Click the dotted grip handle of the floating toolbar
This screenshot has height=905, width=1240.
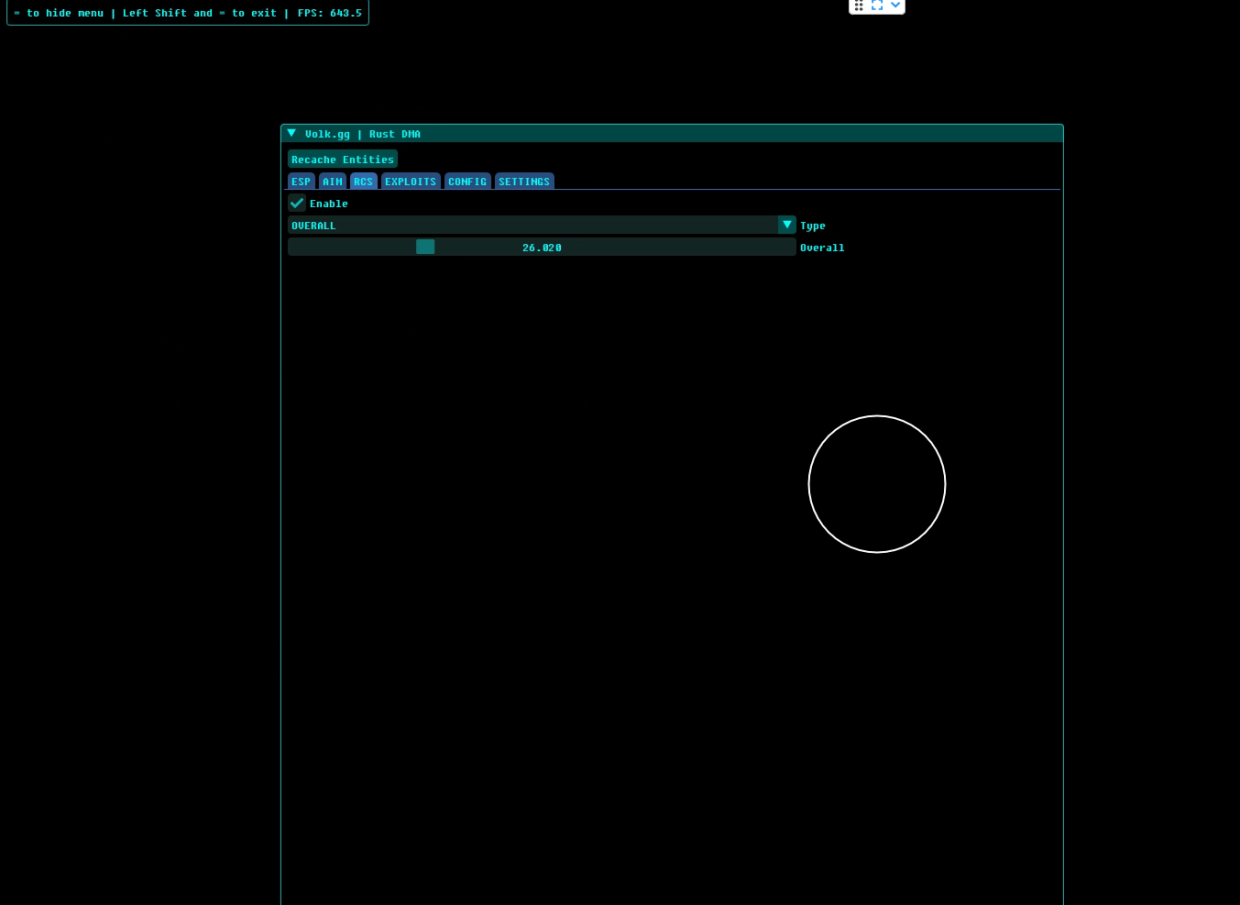pyautogui.click(x=859, y=5)
